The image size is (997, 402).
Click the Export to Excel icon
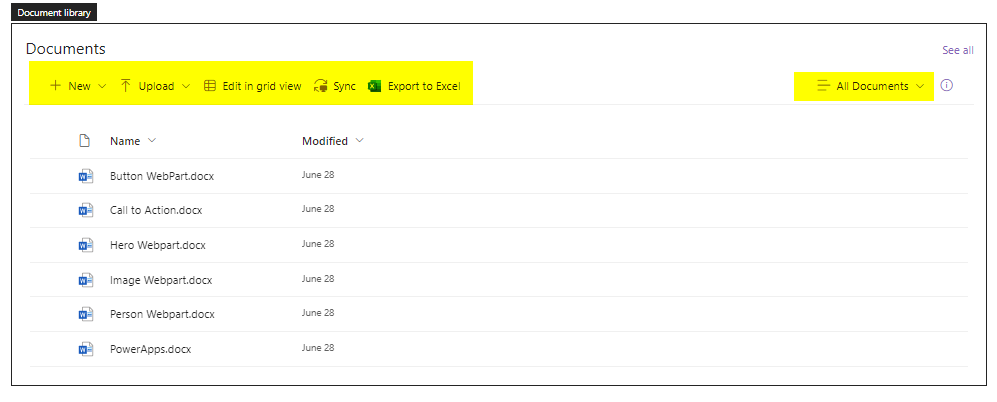[375, 86]
